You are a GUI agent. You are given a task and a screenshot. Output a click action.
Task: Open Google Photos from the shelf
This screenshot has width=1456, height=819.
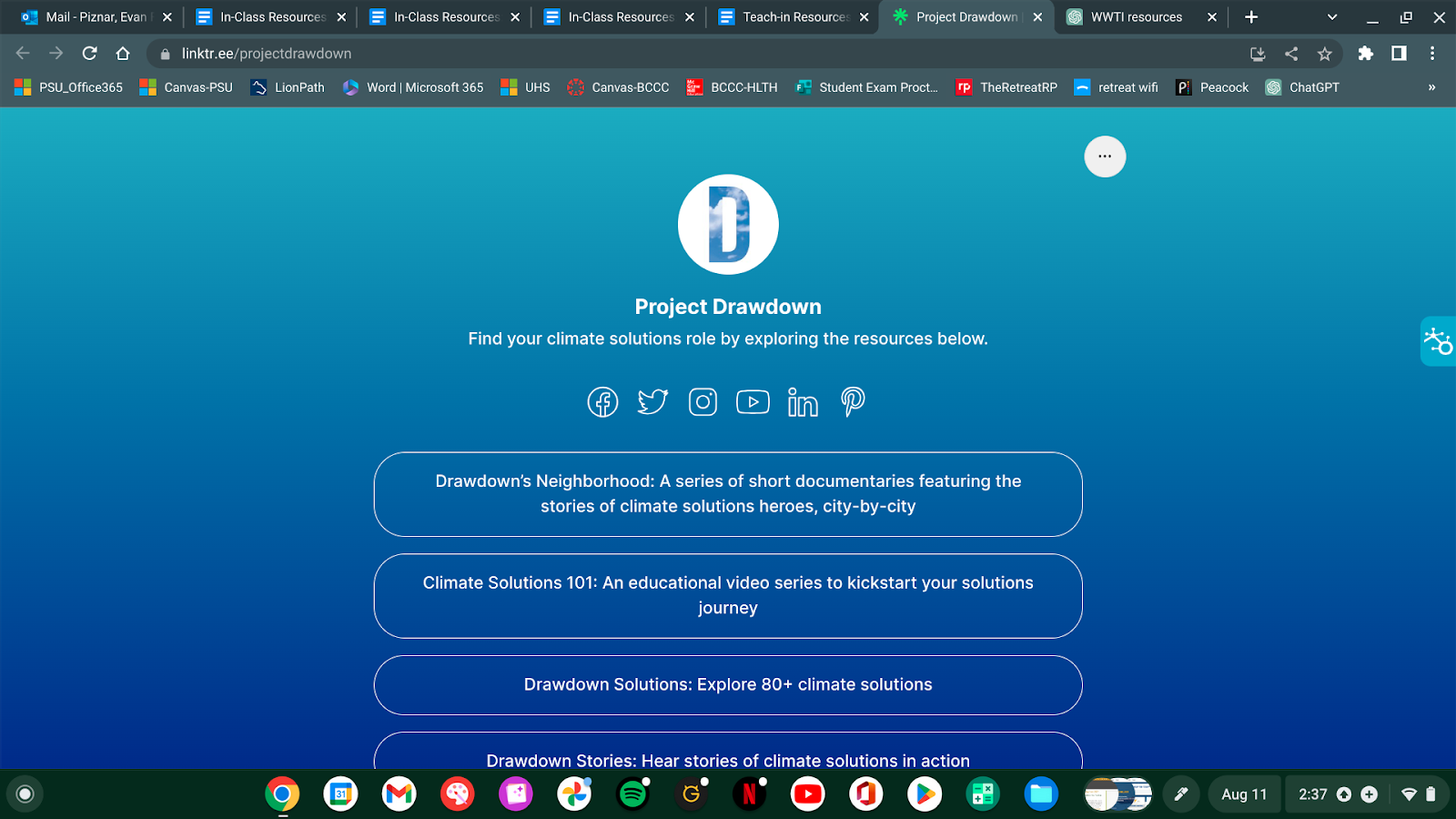click(x=574, y=794)
